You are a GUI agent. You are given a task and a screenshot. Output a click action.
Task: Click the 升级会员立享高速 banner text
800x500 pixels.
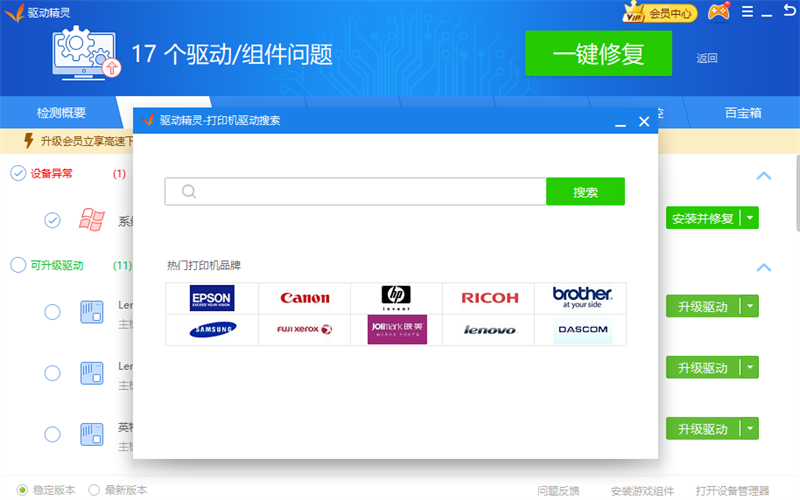pyautogui.click(x=87, y=141)
